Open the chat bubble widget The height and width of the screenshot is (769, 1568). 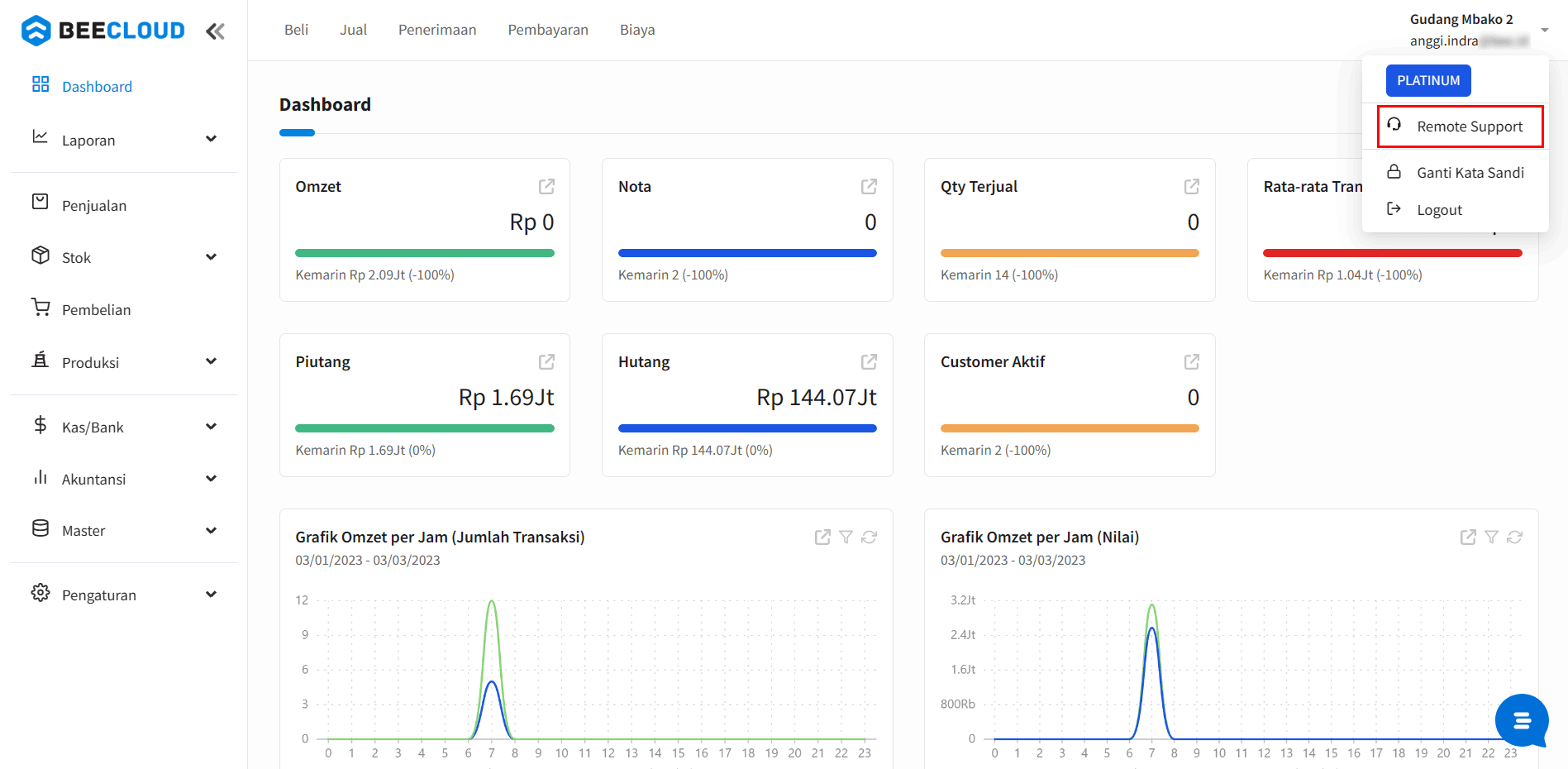(x=1522, y=720)
